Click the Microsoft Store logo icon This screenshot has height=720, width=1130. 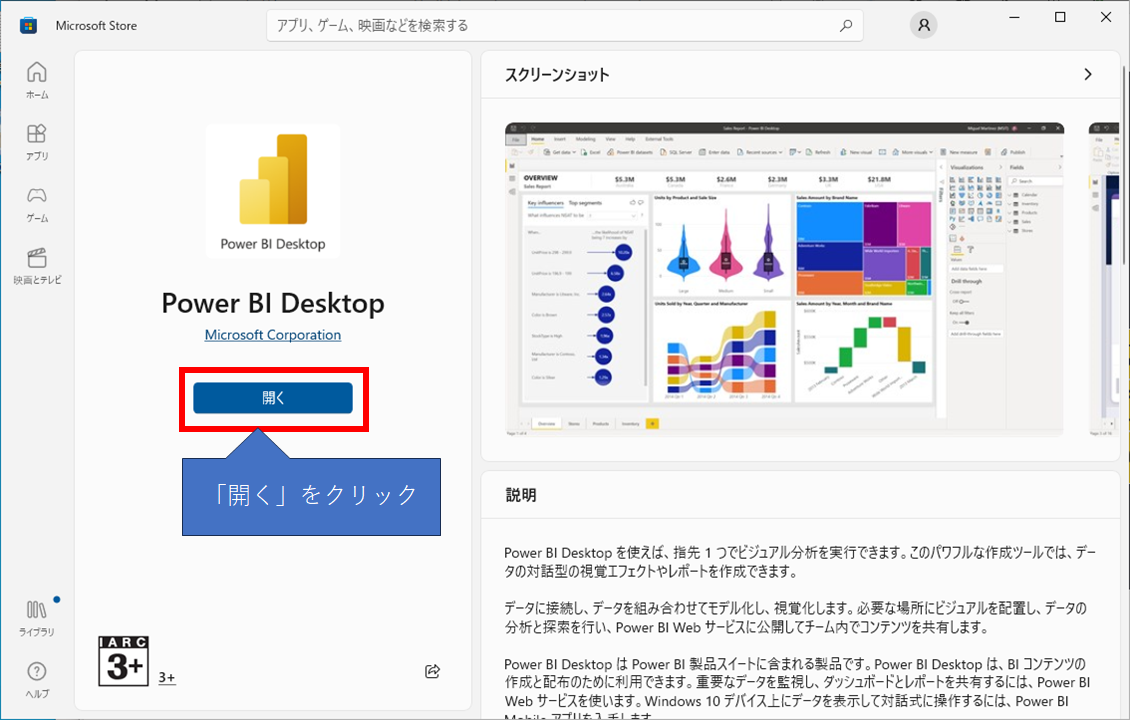click(x=28, y=25)
